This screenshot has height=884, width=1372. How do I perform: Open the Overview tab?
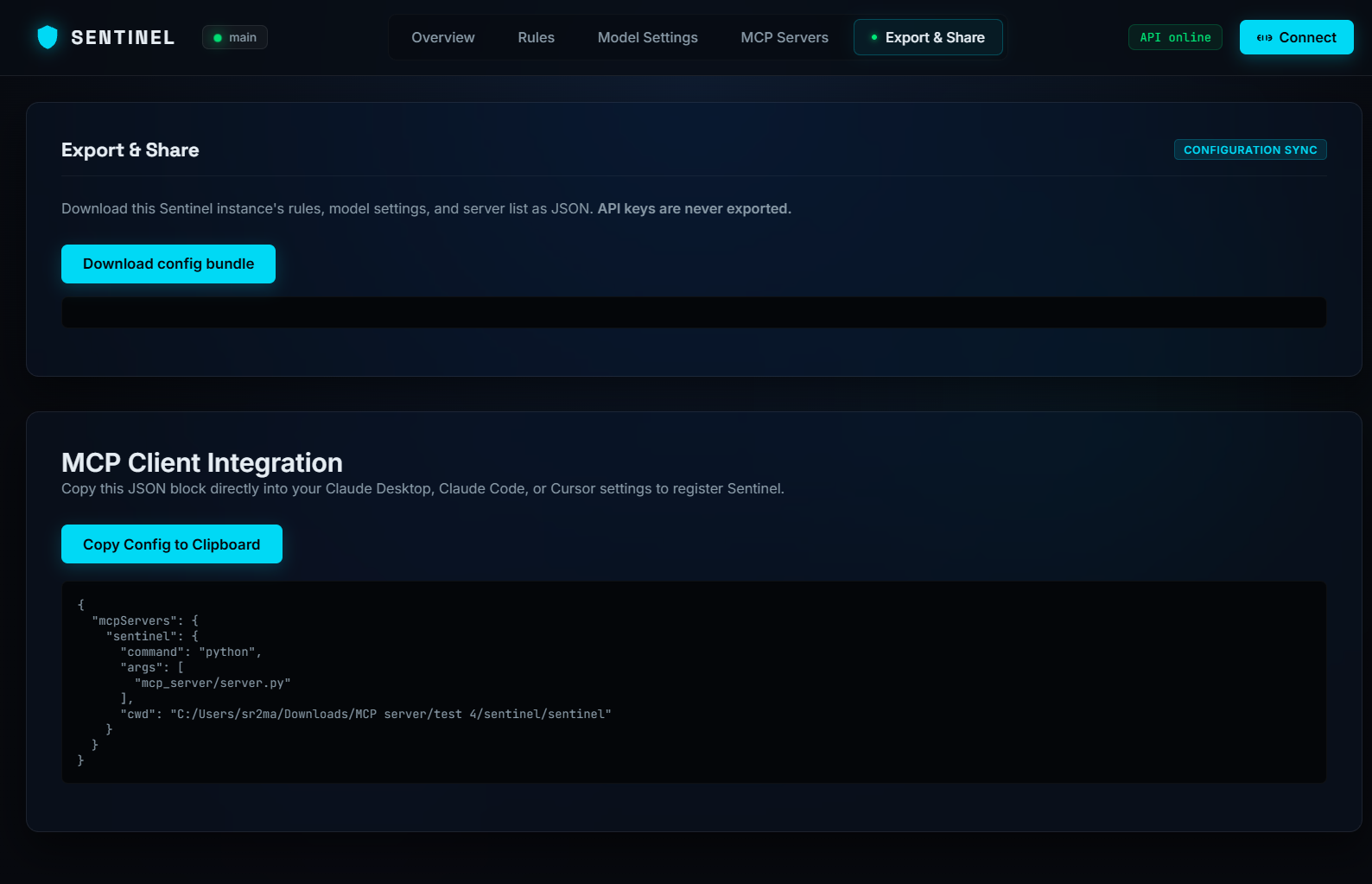(443, 37)
